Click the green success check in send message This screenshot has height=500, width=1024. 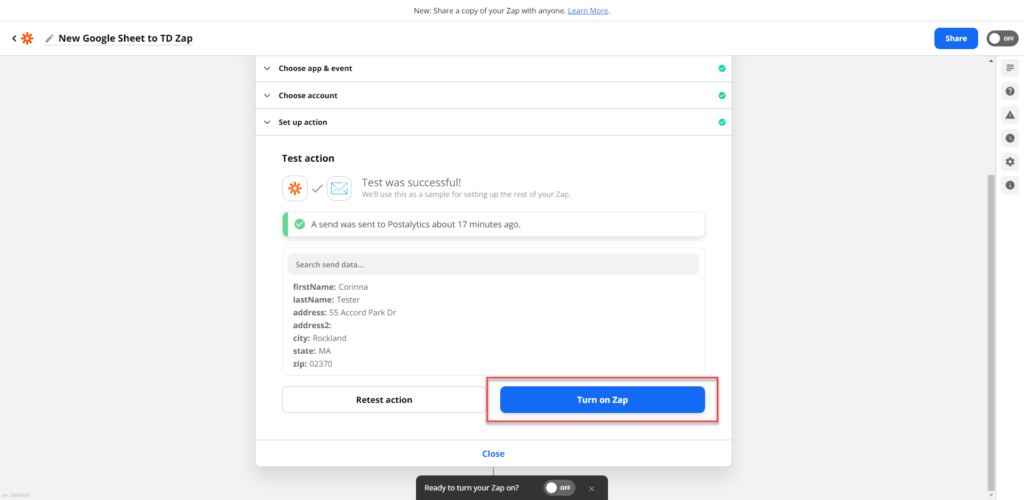[300, 224]
